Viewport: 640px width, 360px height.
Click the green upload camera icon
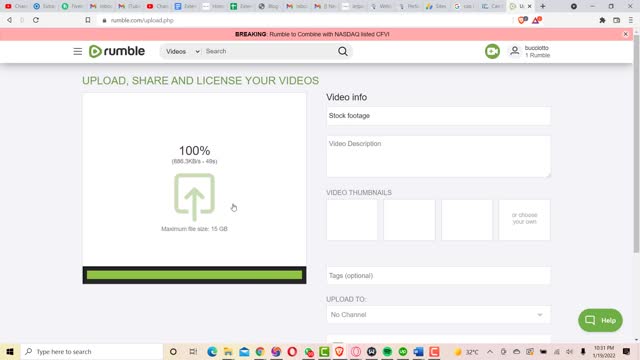(x=492, y=51)
